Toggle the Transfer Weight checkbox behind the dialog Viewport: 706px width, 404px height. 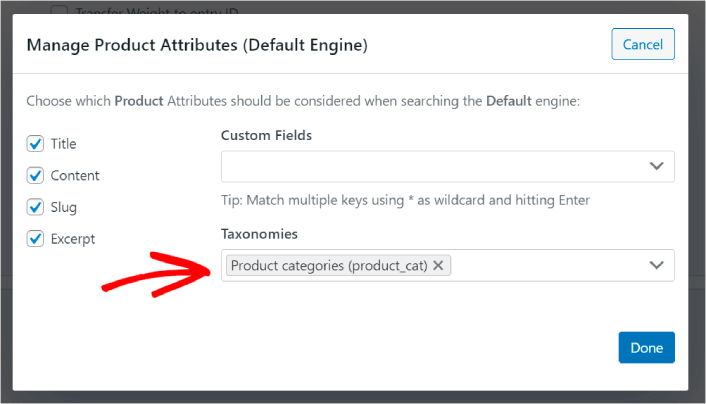pyautogui.click(x=58, y=10)
